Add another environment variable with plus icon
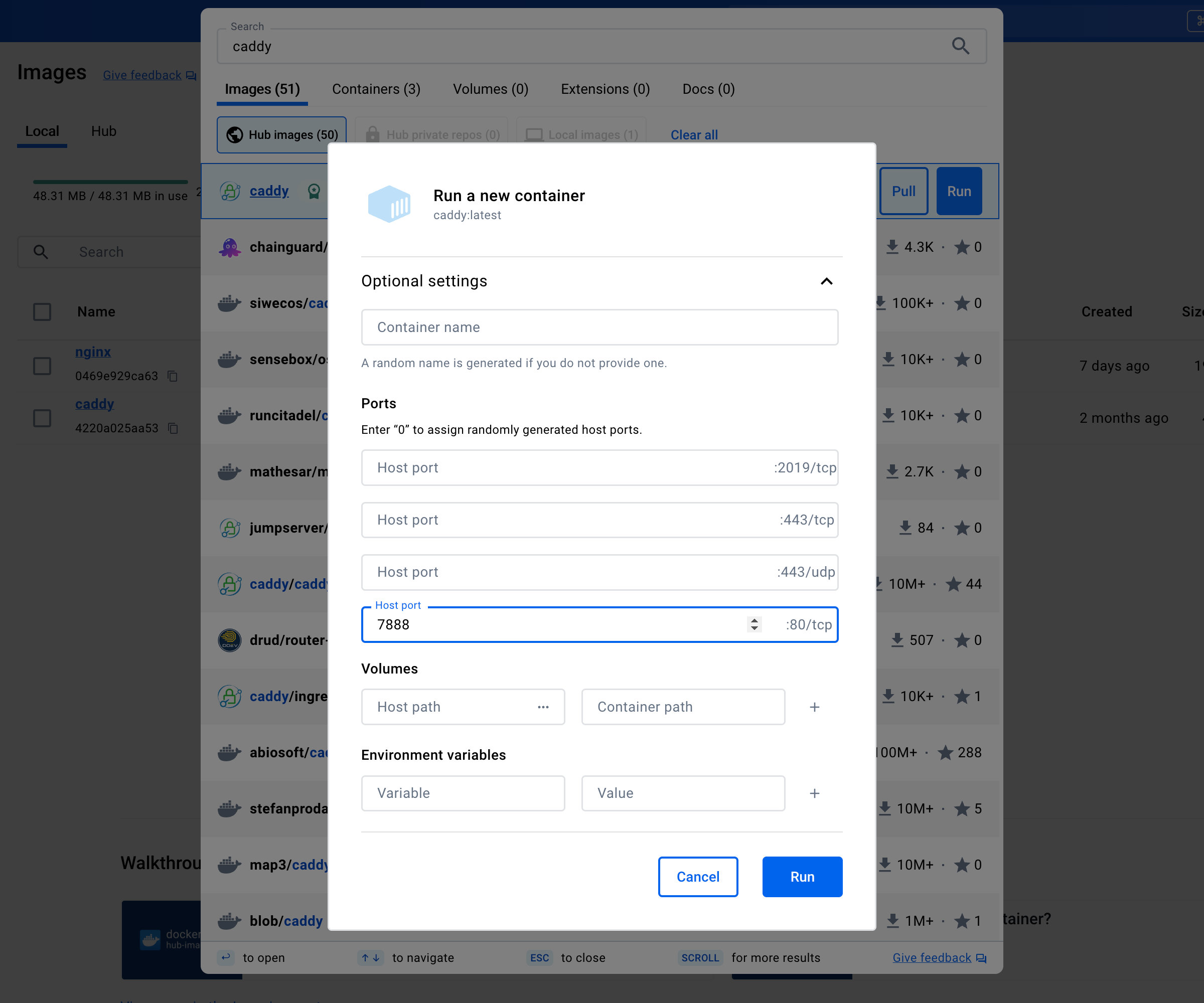1204x1003 pixels. 814,793
